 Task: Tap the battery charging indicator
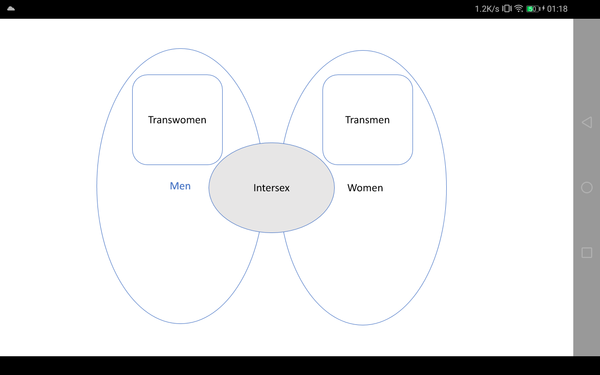click(x=535, y=8)
